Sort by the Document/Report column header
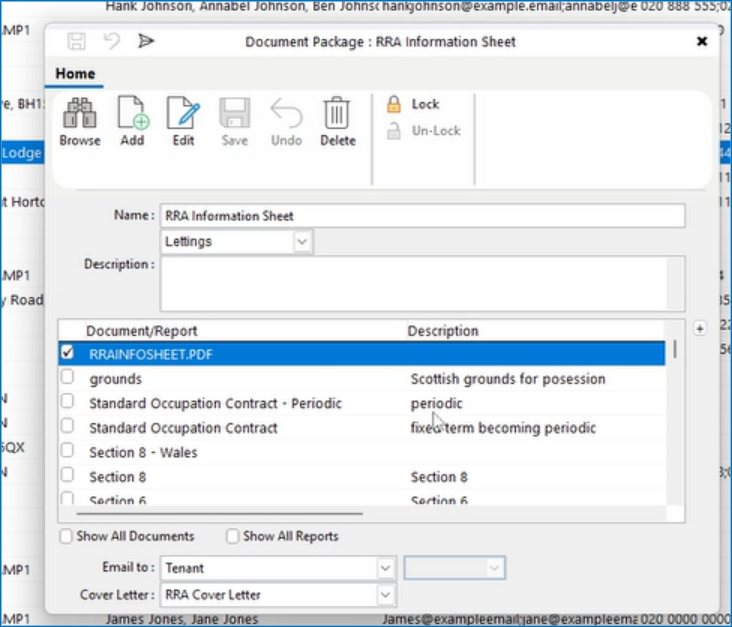The height and width of the screenshot is (627, 732). click(142, 331)
